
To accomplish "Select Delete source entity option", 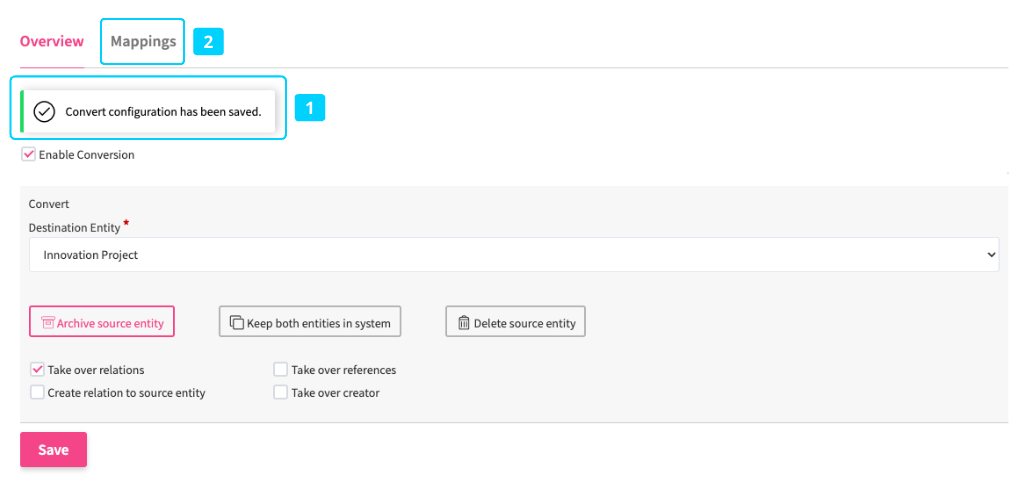I will pyautogui.click(x=515, y=323).
